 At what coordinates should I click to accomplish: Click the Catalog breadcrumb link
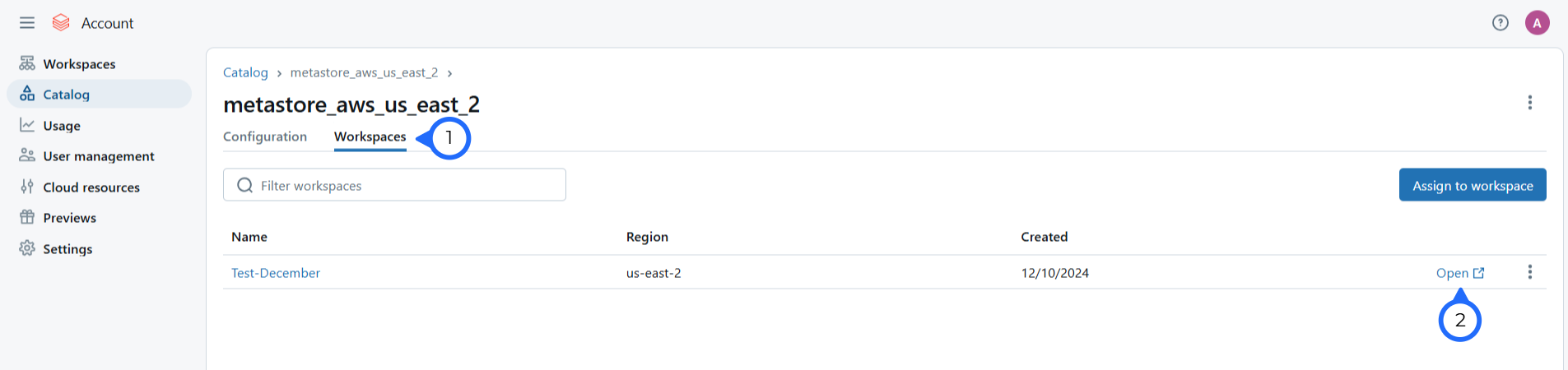click(x=245, y=72)
